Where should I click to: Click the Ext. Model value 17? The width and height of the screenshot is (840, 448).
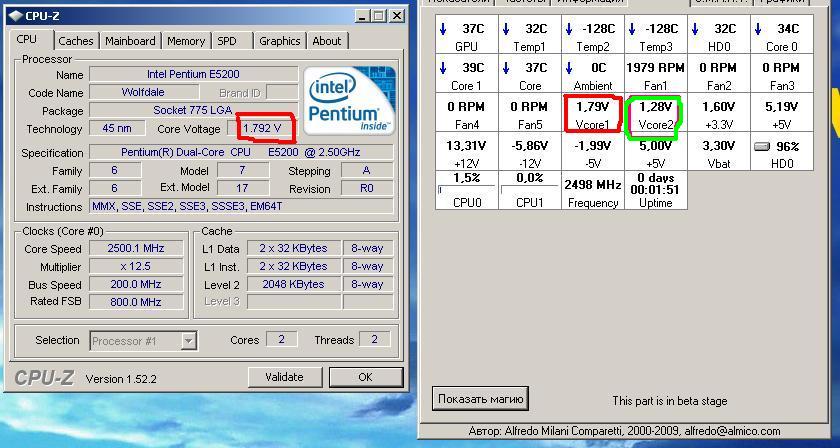click(243, 188)
